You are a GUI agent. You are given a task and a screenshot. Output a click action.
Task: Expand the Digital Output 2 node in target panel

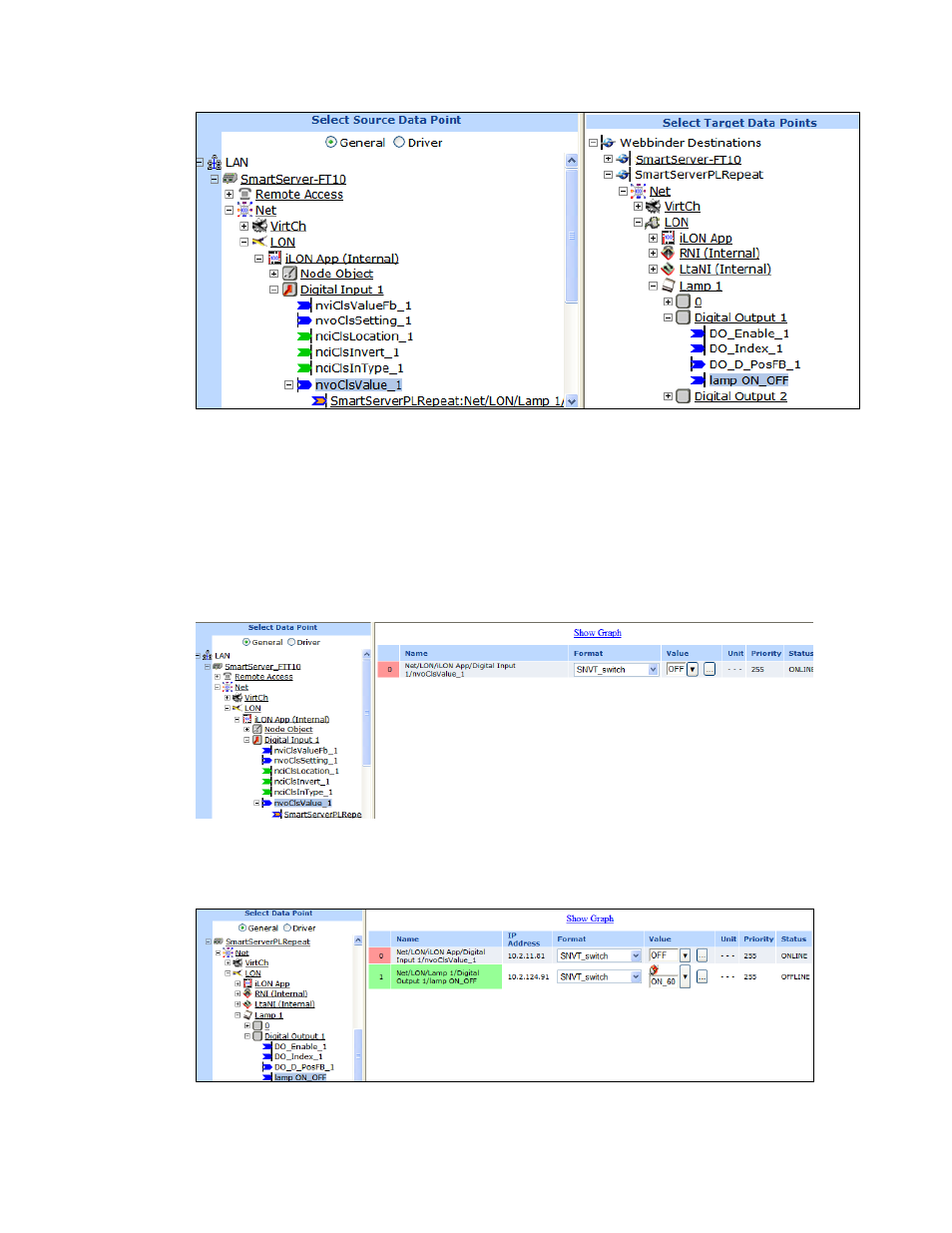coord(668,396)
